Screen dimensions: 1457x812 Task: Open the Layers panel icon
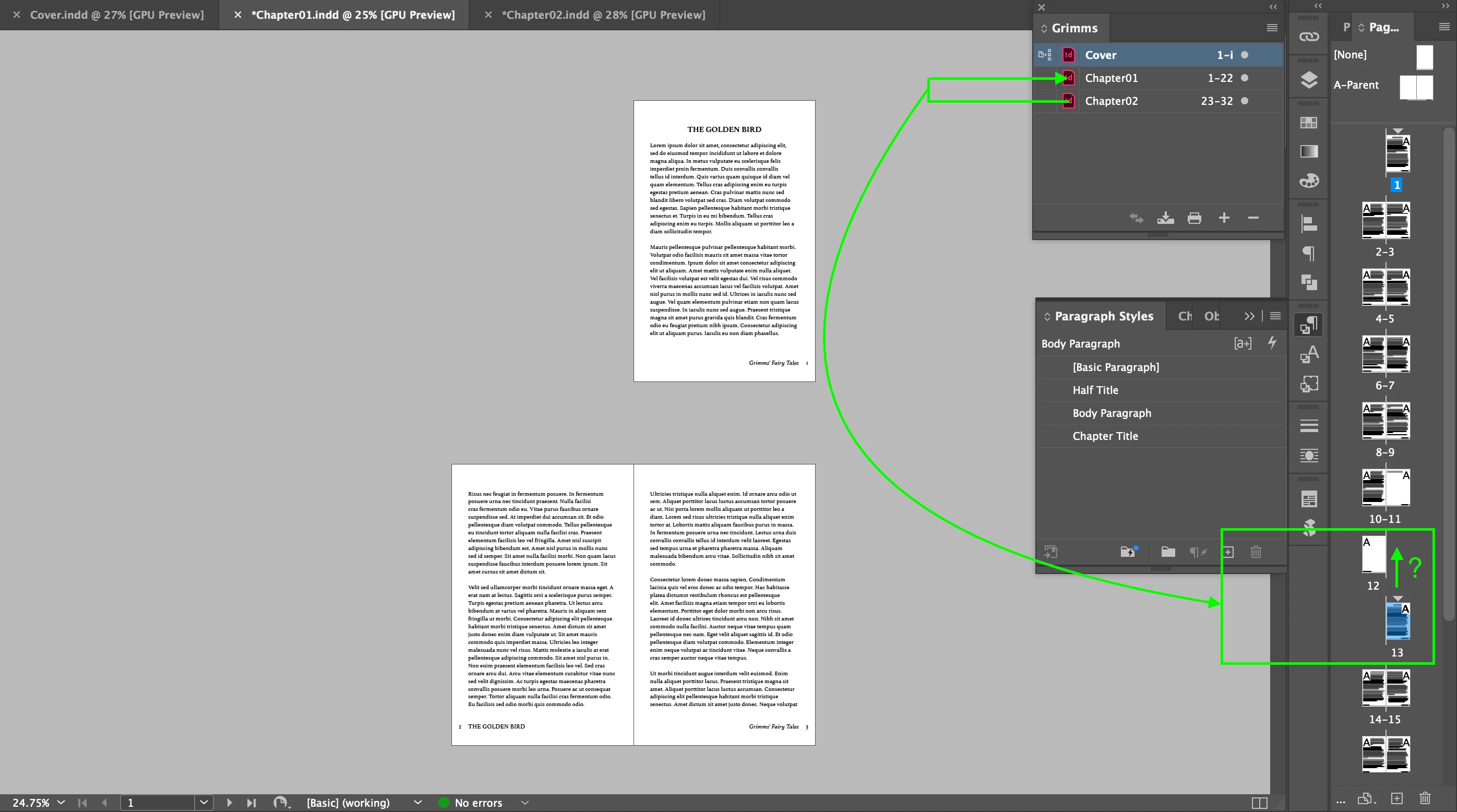[1309, 80]
